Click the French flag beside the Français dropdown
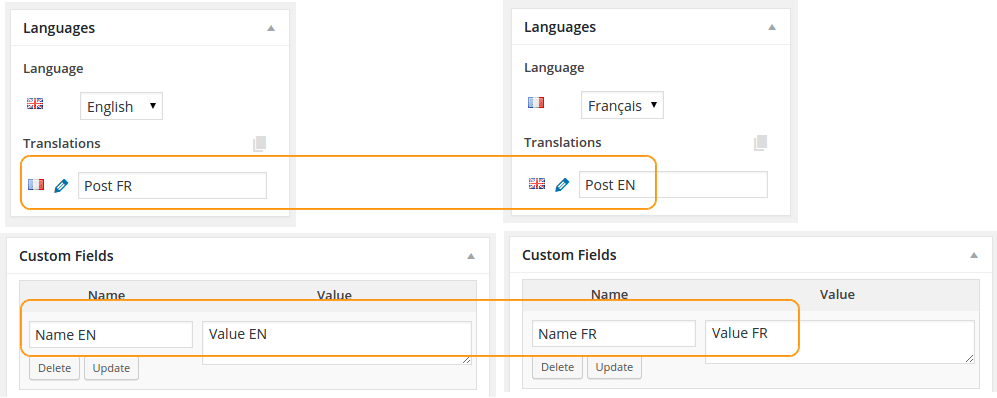 (536, 102)
